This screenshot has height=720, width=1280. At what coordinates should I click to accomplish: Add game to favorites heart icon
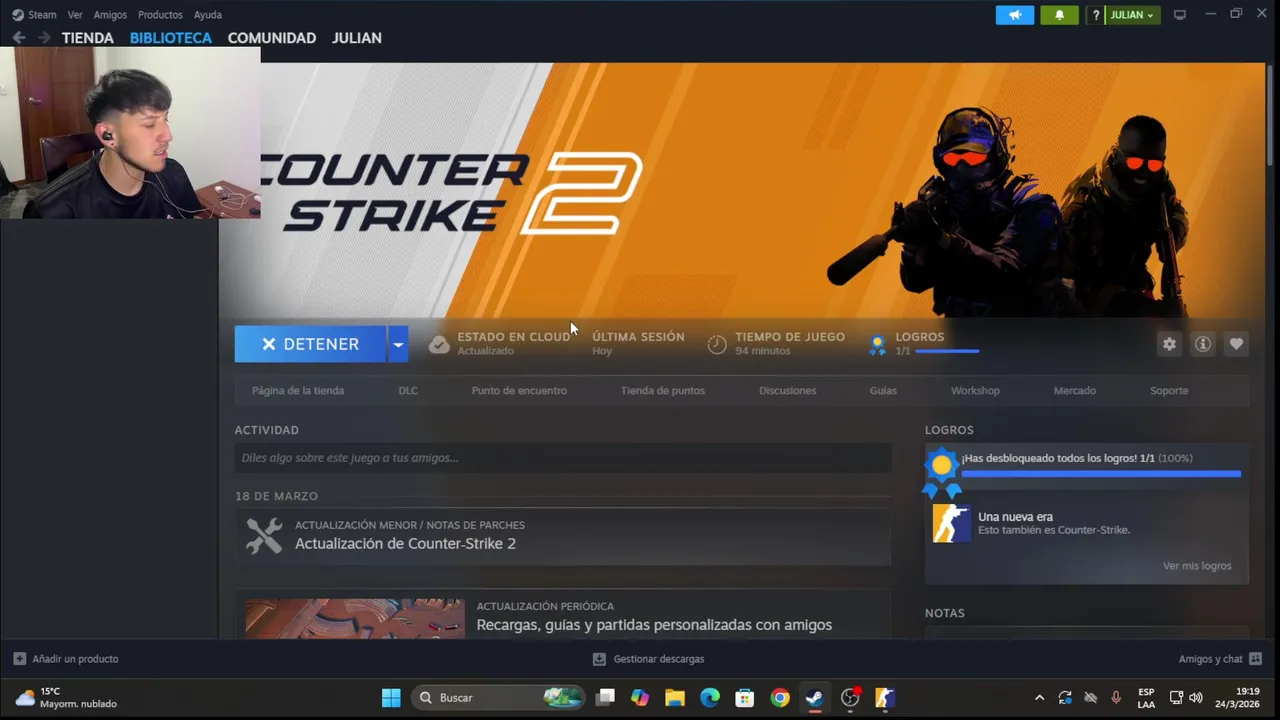tap(1236, 344)
